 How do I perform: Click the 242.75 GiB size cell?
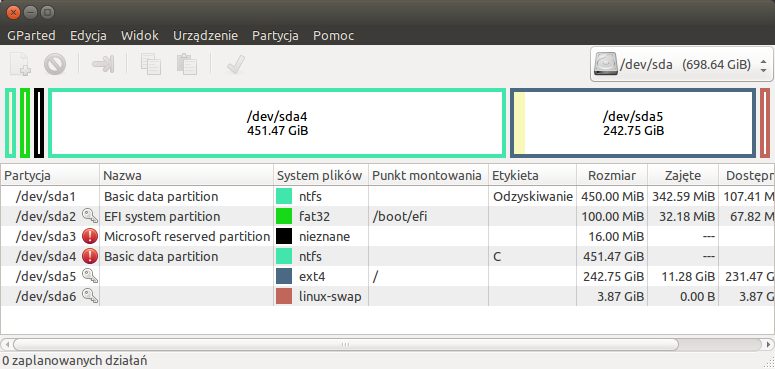[613, 276]
